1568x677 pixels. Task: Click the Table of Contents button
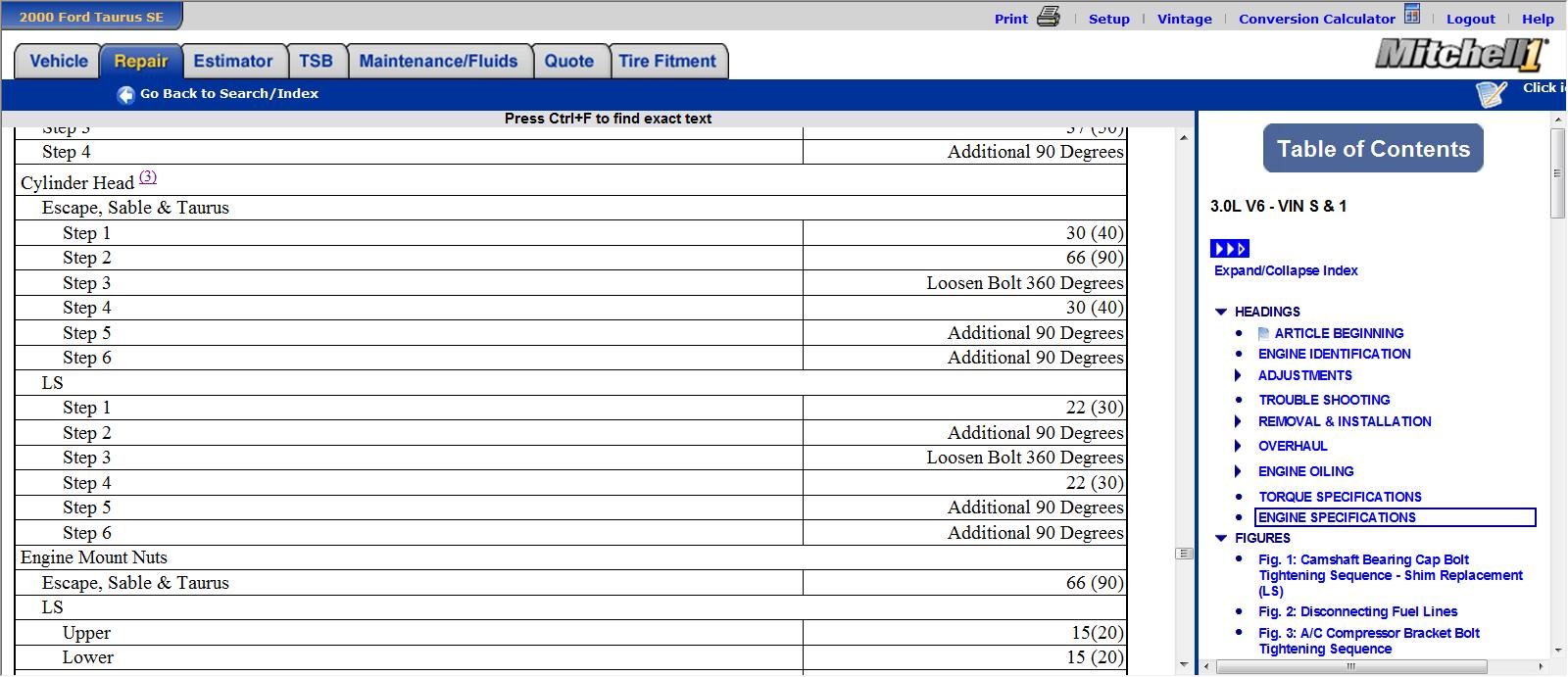pos(1373,149)
